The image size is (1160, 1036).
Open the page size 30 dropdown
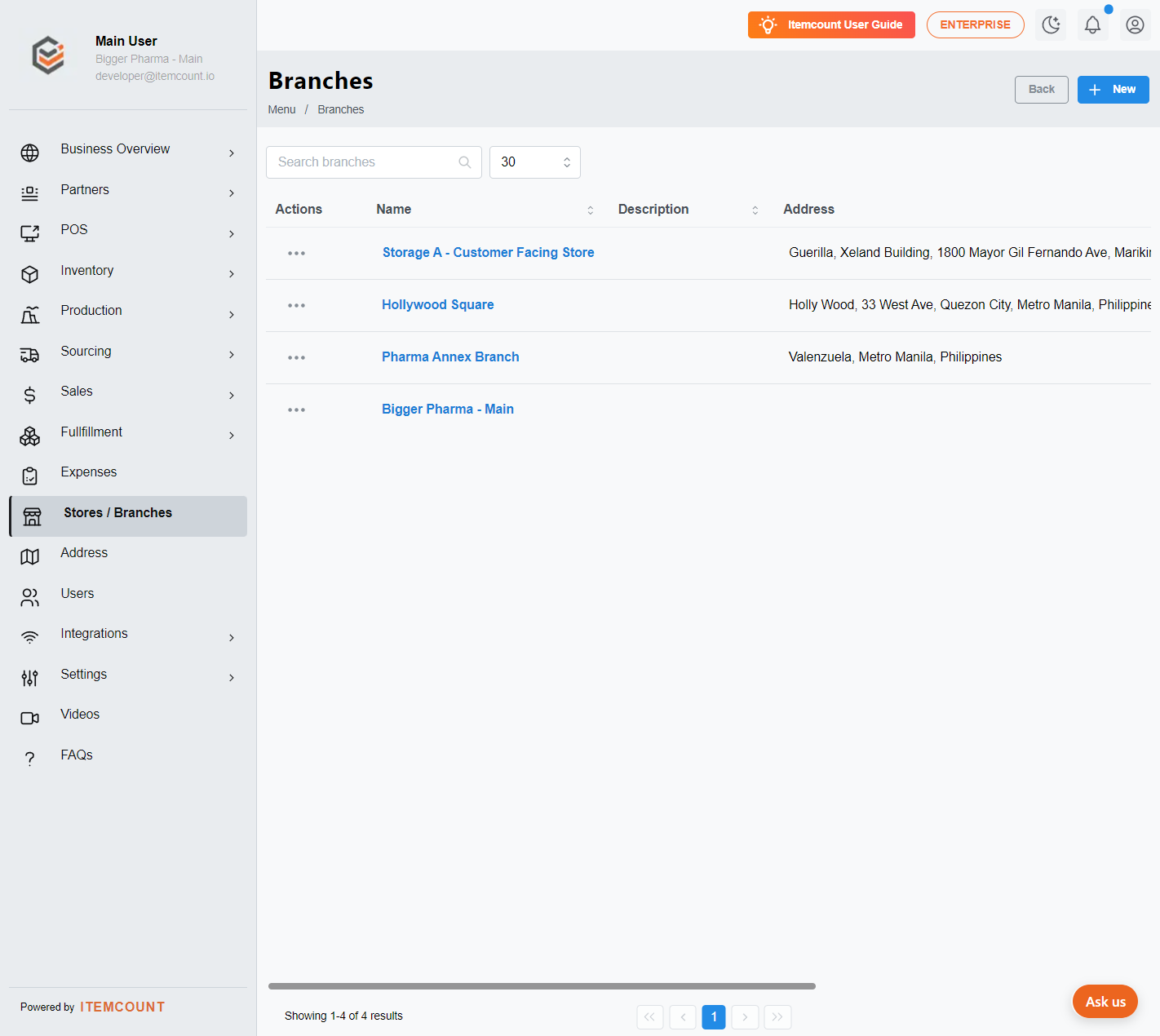[x=535, y=162]
